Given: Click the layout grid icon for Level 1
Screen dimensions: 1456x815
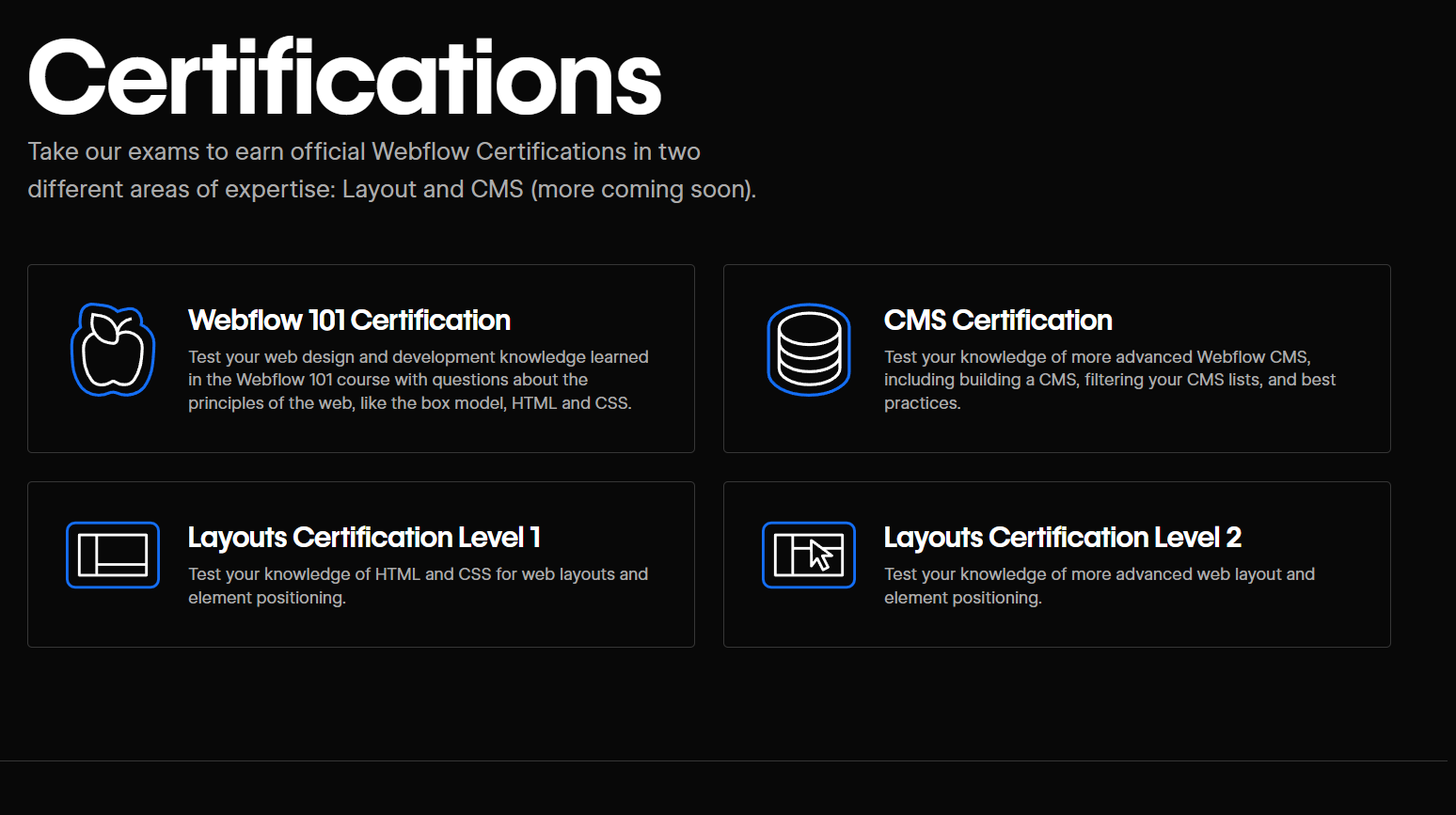Looking at the screenshot, I should coord(113,555).
